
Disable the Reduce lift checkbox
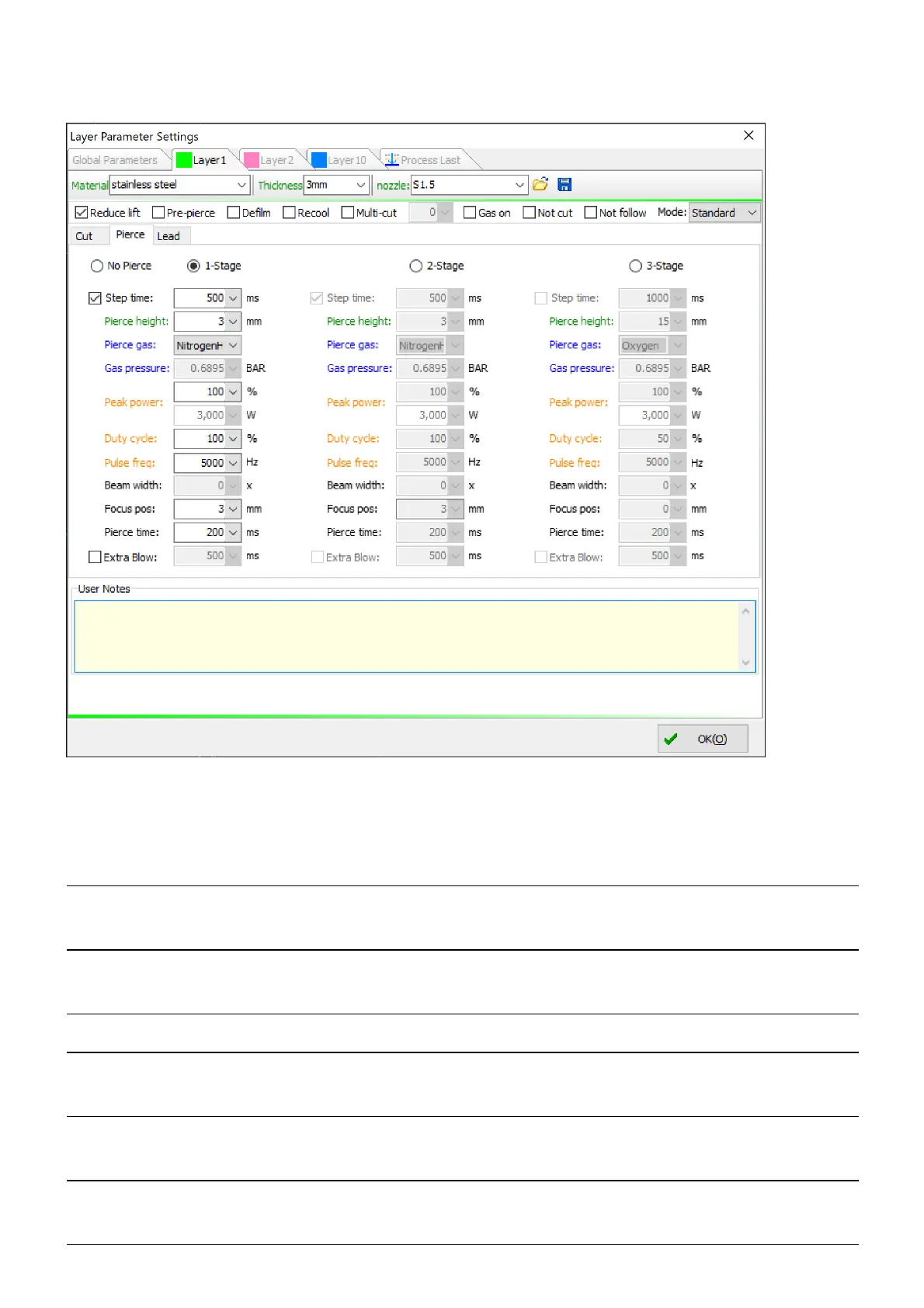pyautogui.click(x=82, y=213)
